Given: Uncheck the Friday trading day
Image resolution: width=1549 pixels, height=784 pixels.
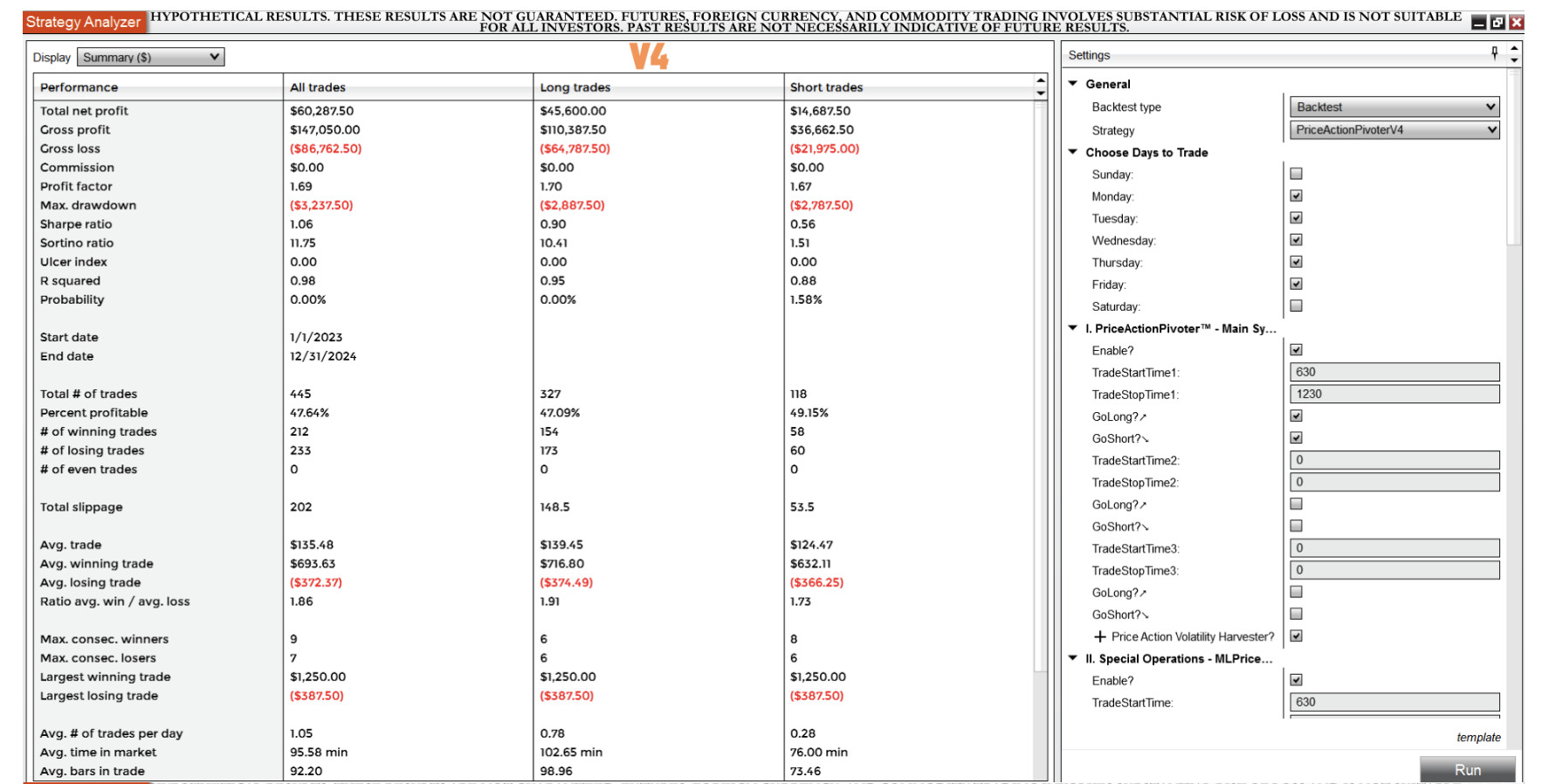Looking at the screenshot, I should tap(1296, 284).
